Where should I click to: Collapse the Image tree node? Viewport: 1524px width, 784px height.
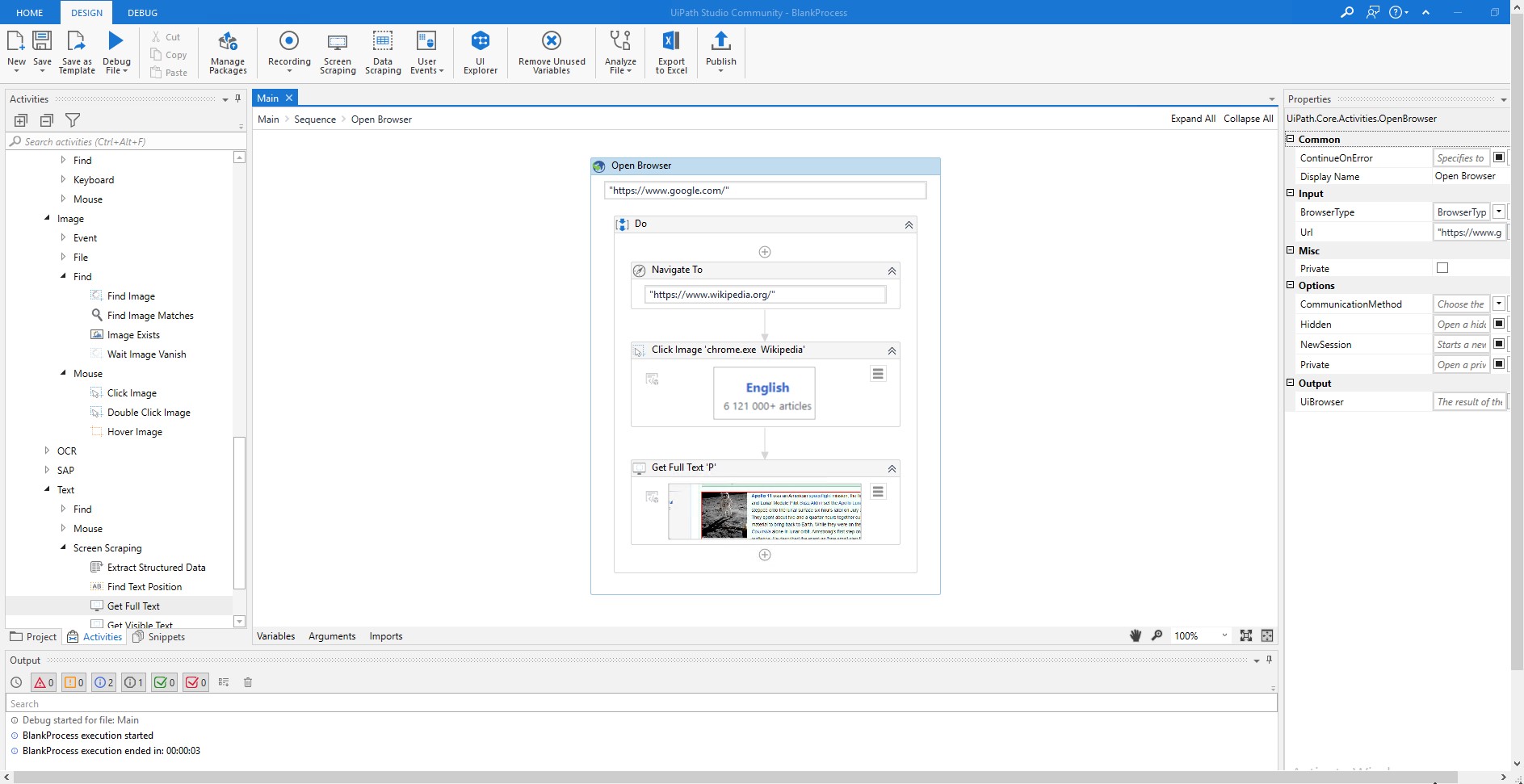click(47, 218)
